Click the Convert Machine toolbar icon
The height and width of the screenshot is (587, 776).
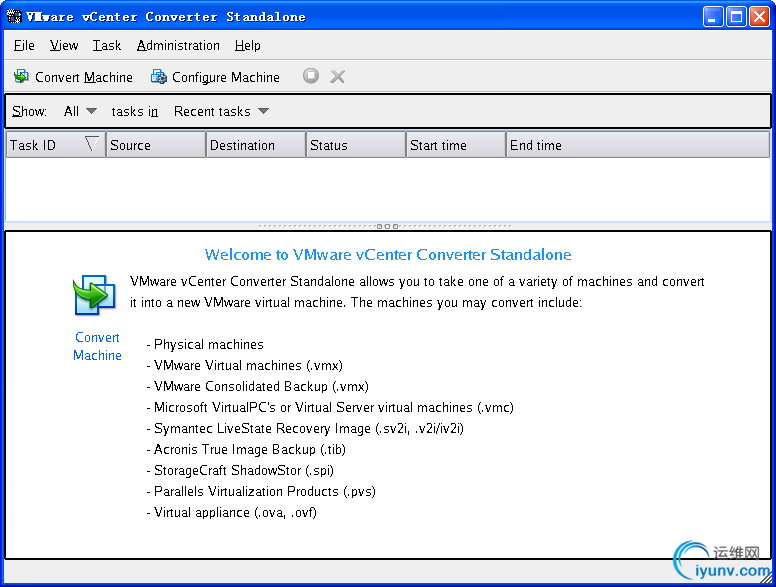click(x=21, y=77)
